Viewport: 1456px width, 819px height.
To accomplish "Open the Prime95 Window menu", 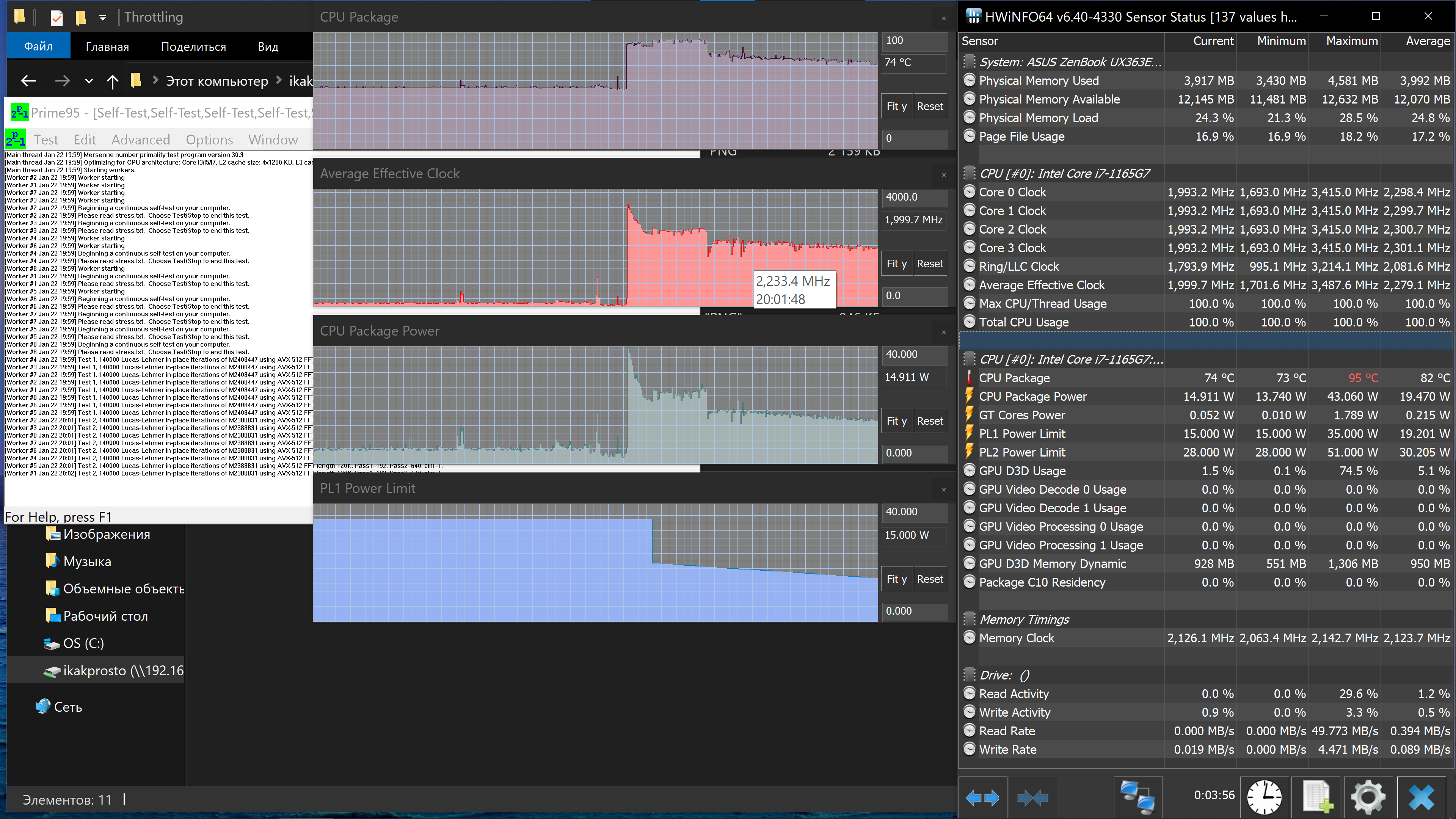I will tap(273, 140).
